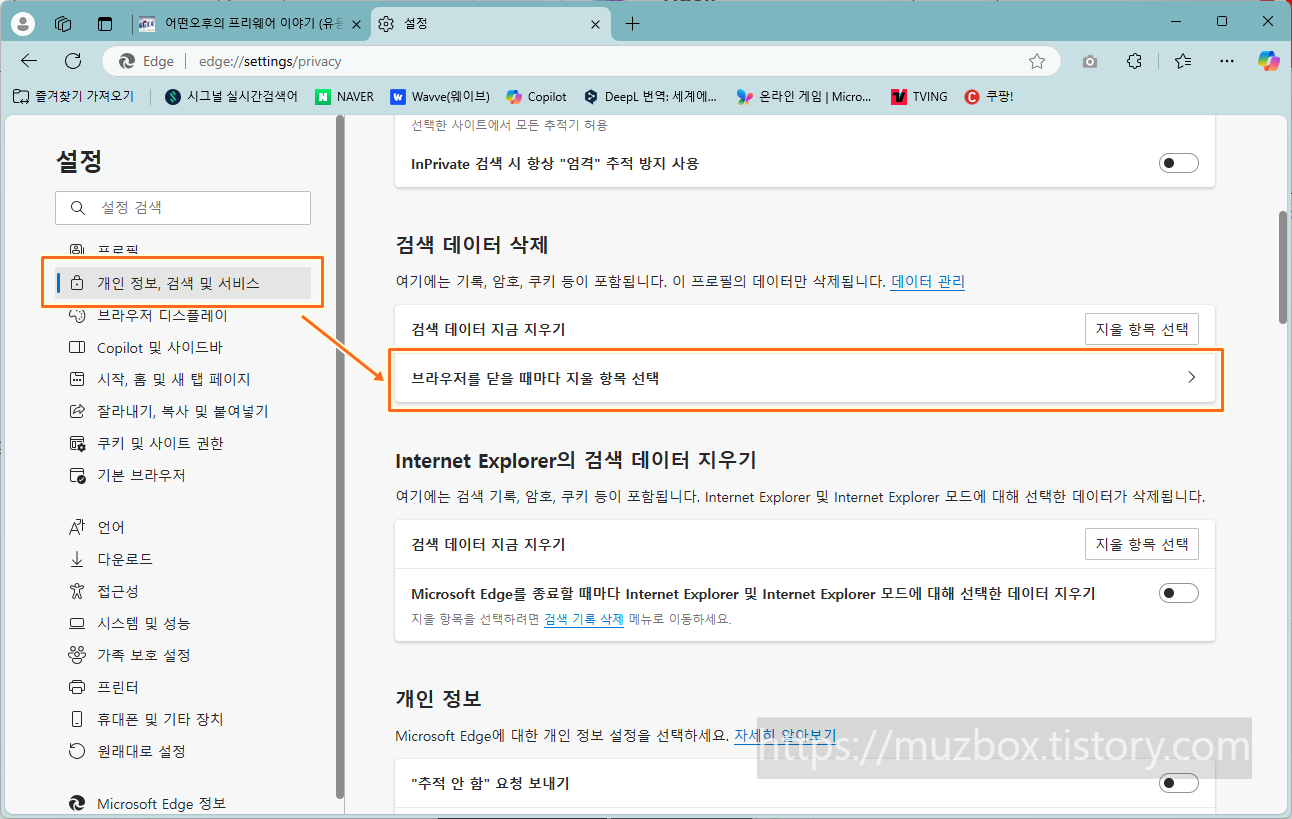The height and width of the screenshot is (819, 1292).
Task: Close the blog tab
Action: click(357, 24)
